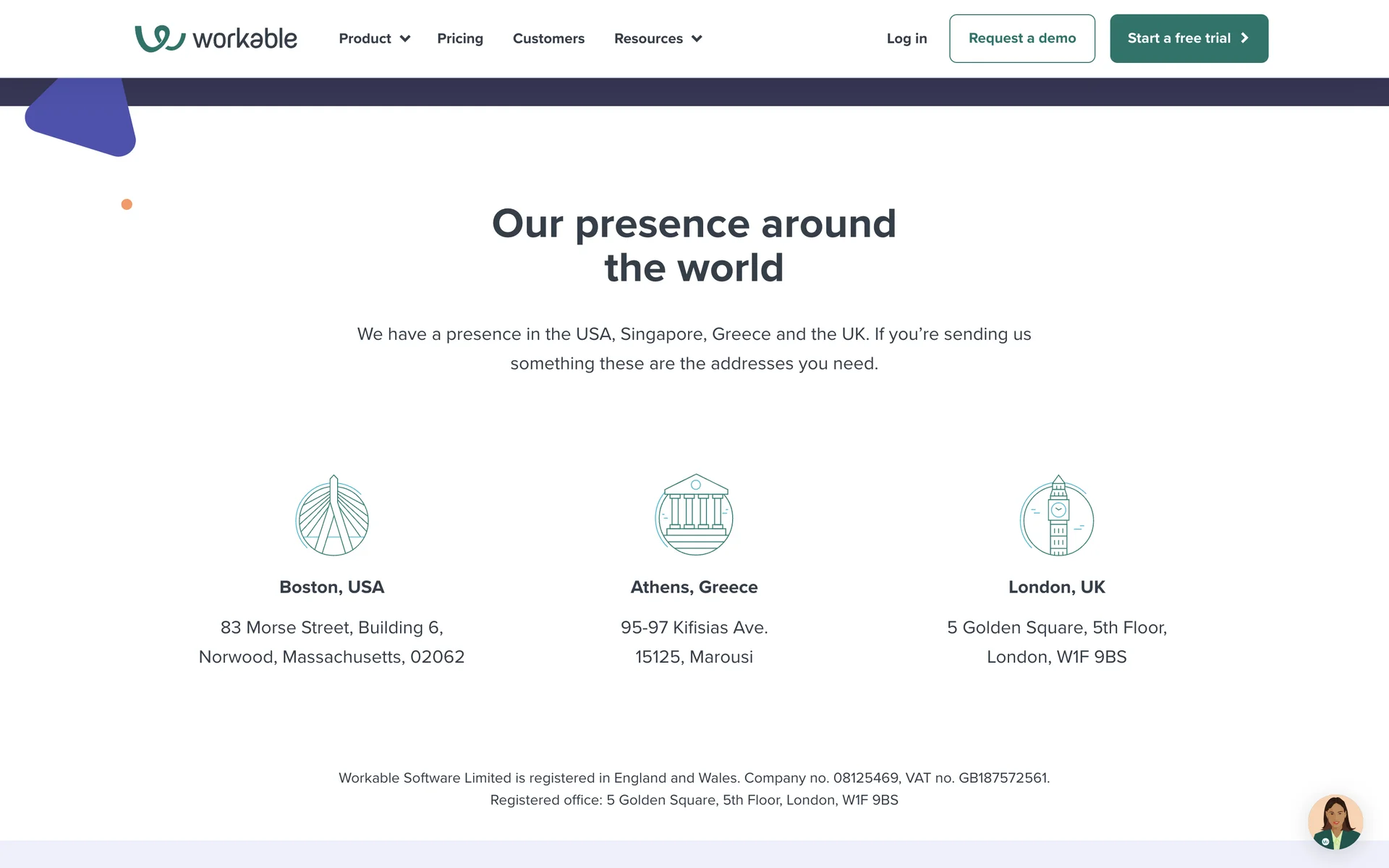The image size is (1389, 868).
Task: Click the Boston, USA heading
Action: pos(332,587)
